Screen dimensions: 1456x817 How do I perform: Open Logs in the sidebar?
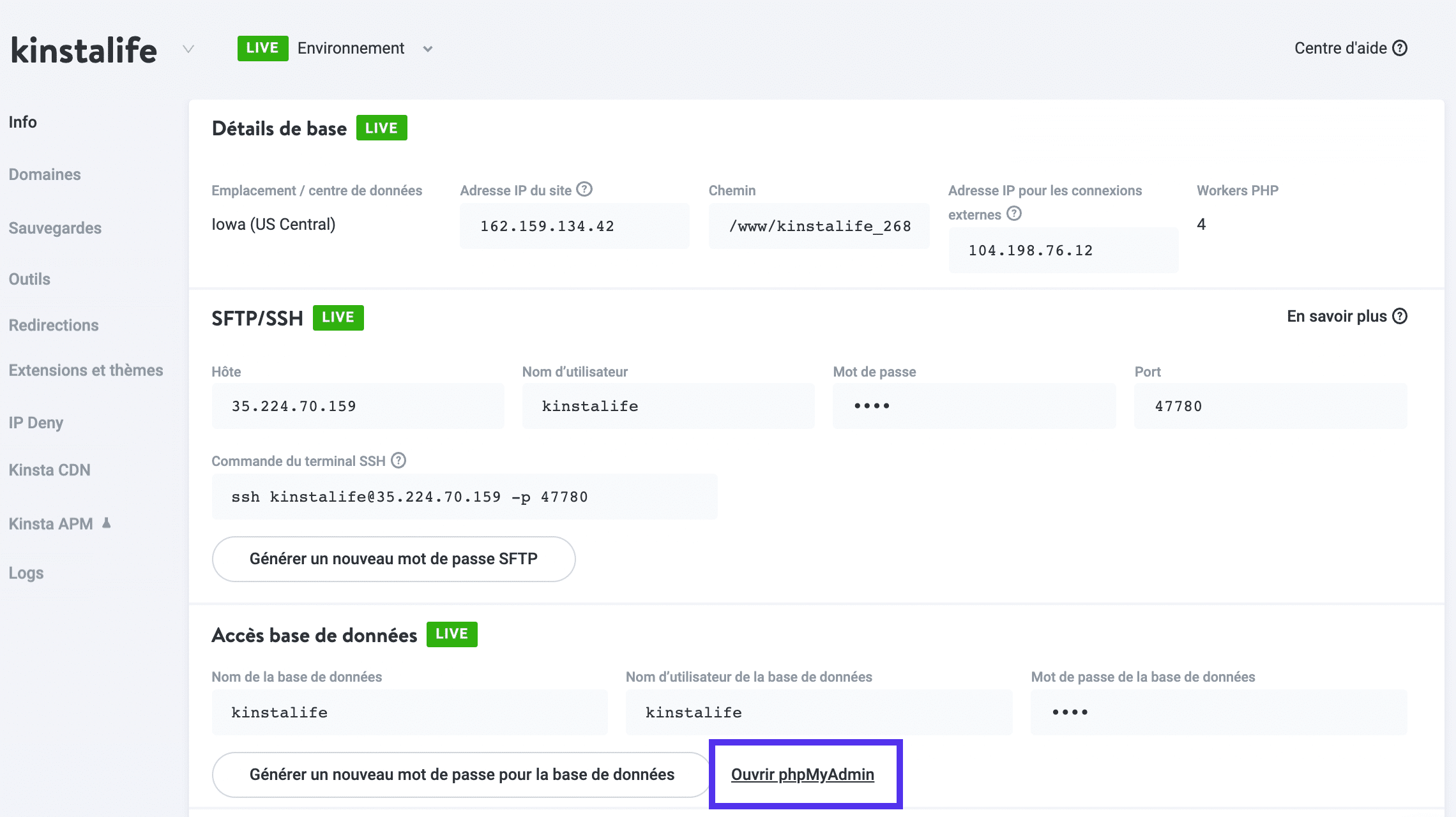[26, 573]
